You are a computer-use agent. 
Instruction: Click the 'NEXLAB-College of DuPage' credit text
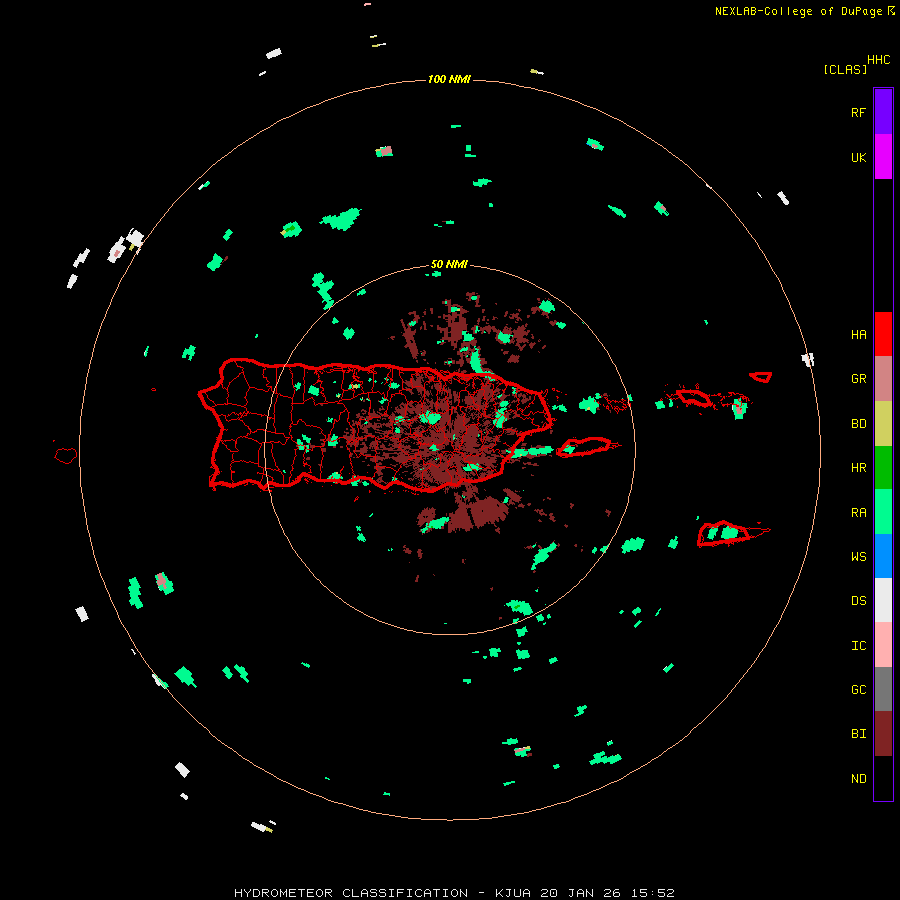point(798,11)
